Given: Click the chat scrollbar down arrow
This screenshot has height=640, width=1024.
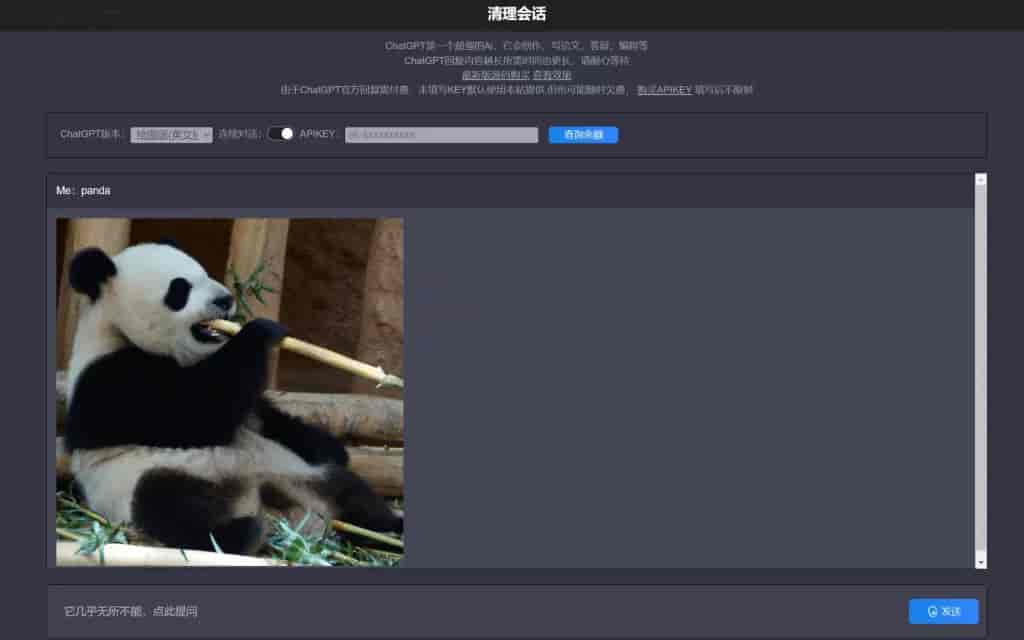Looking at the screenshot, I should (x=980, y=561).
